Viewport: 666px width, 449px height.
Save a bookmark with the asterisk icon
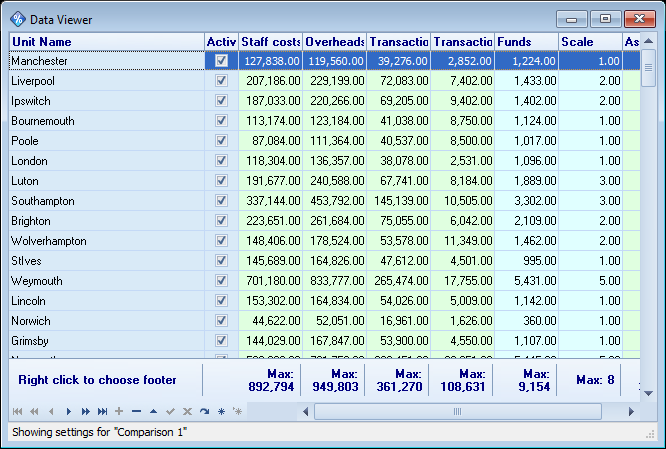coord(221,411)
